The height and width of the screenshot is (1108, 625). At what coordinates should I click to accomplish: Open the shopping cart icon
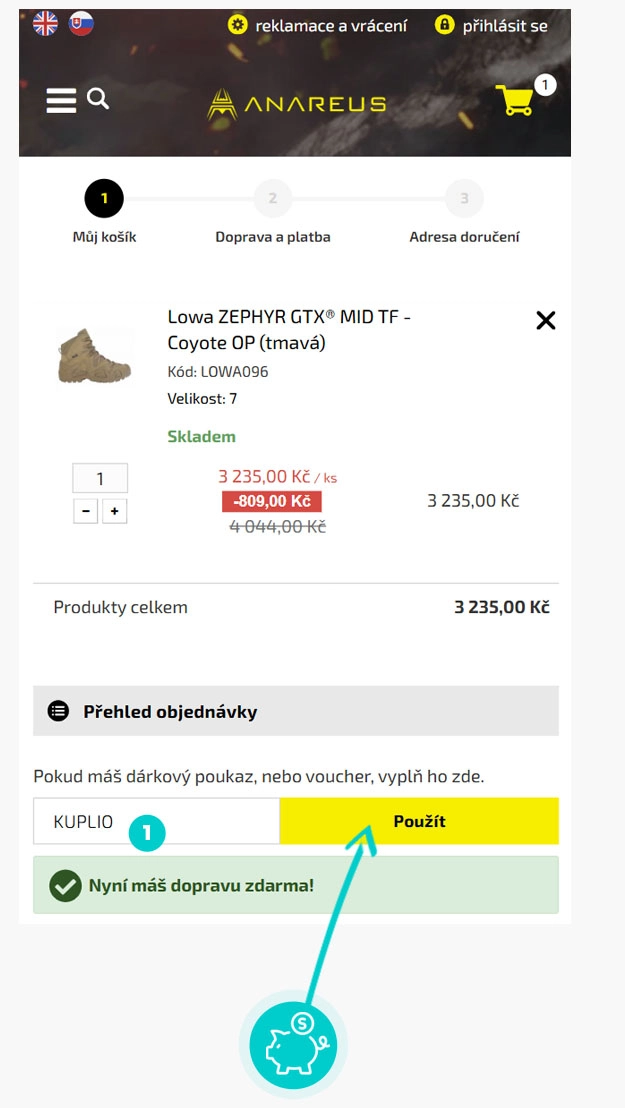coord(516,100)
